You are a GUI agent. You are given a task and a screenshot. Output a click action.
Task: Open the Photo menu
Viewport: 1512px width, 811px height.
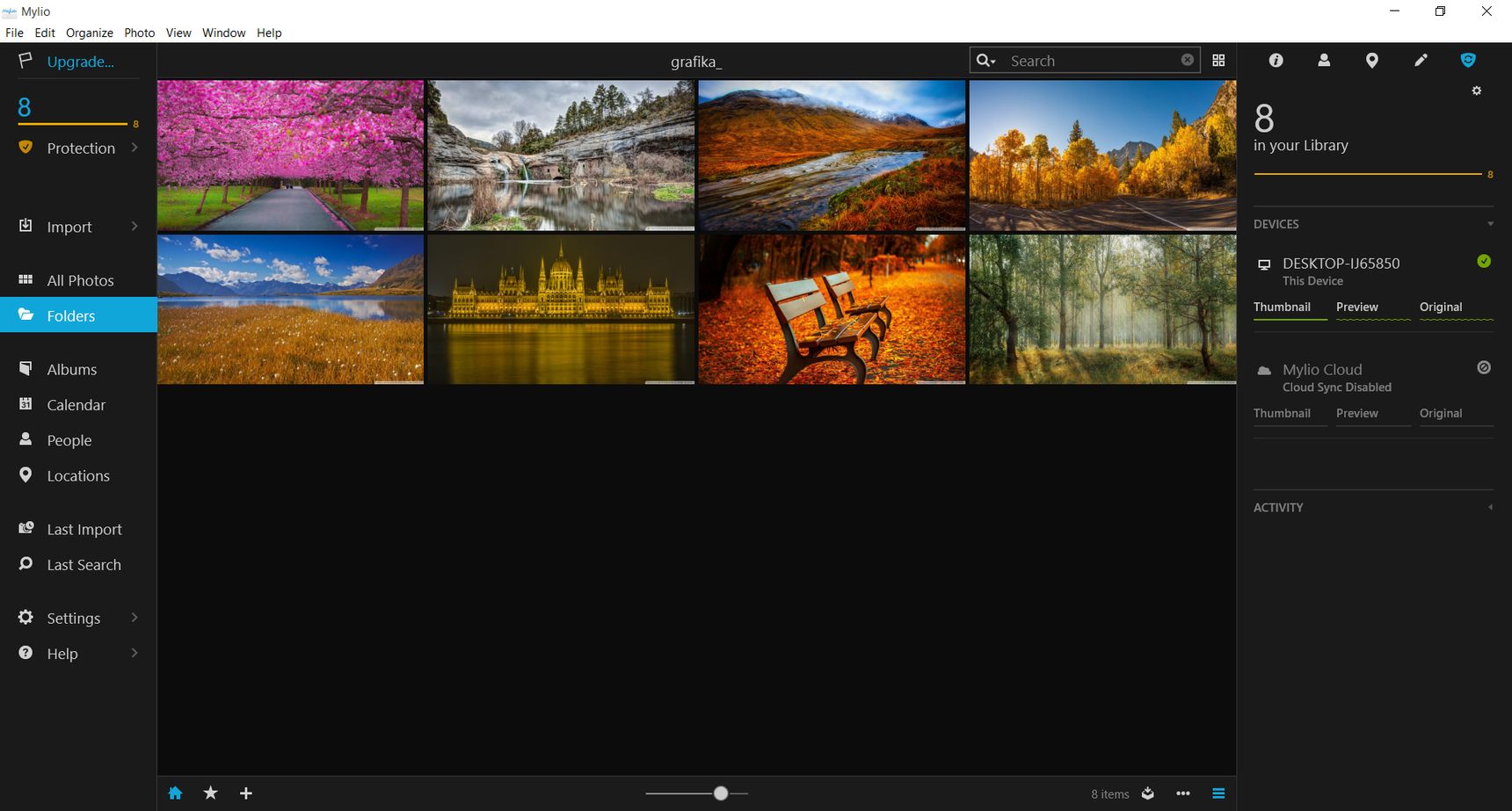(x=140, y=33)
